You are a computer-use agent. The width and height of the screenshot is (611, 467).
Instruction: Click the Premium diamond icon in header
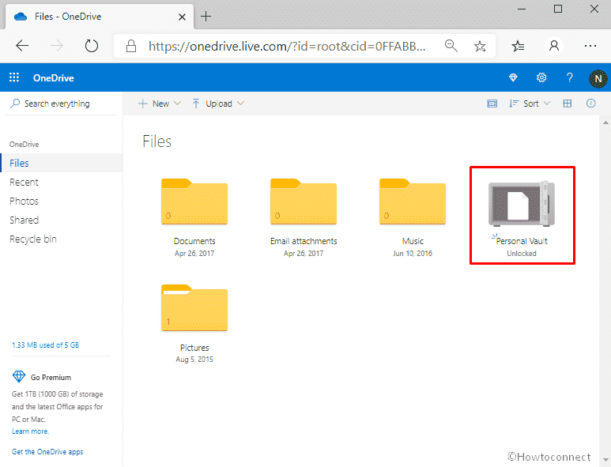513,78
